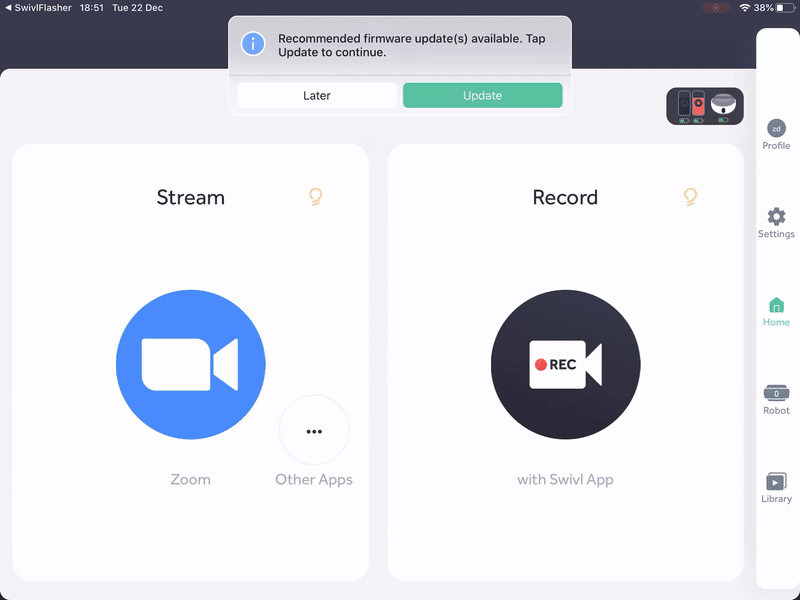The image size is (800, 600).
Task: Open the markers and robot battery status panel
Action: (x=705, y=106)
